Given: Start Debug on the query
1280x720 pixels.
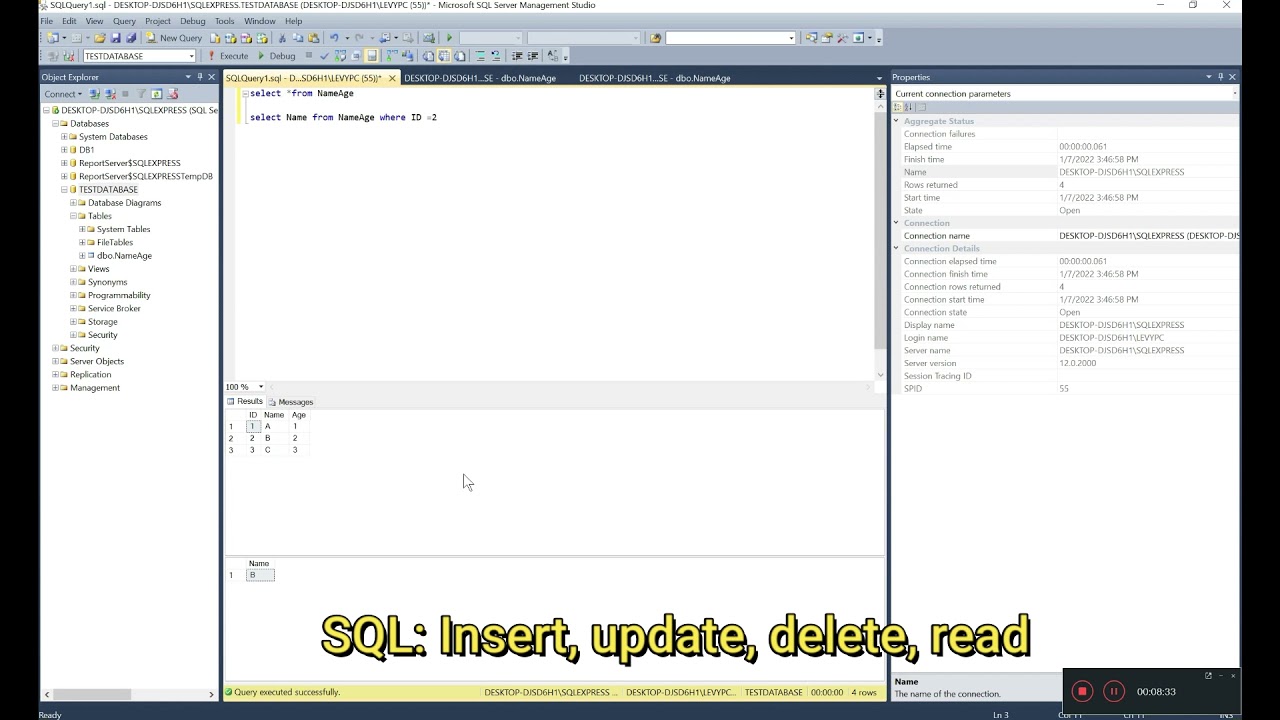Looking at the screenshot, I should pyautogui.click(x=277, y=56).
